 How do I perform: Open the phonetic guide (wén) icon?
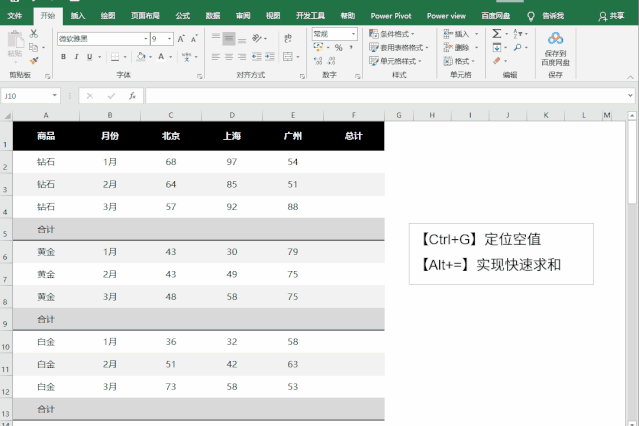(187, 57)
